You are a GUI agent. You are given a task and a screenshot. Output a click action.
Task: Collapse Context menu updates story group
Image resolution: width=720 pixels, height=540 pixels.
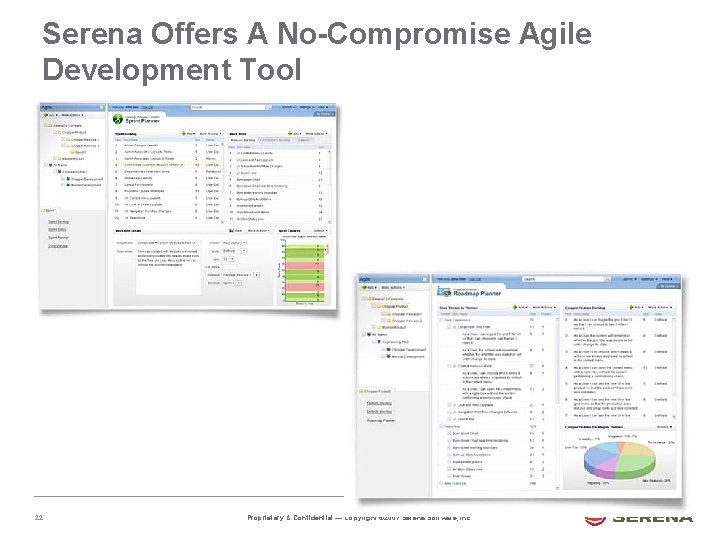click(x=449, y=366)
